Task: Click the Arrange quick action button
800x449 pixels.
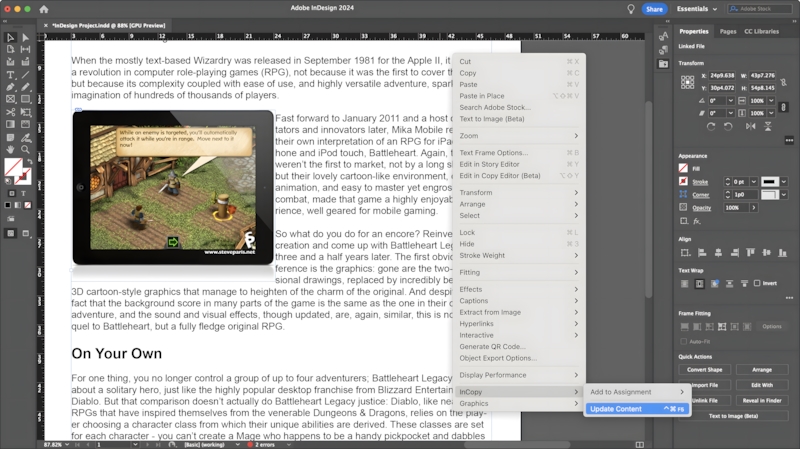Action: click(x=762, y=369)
